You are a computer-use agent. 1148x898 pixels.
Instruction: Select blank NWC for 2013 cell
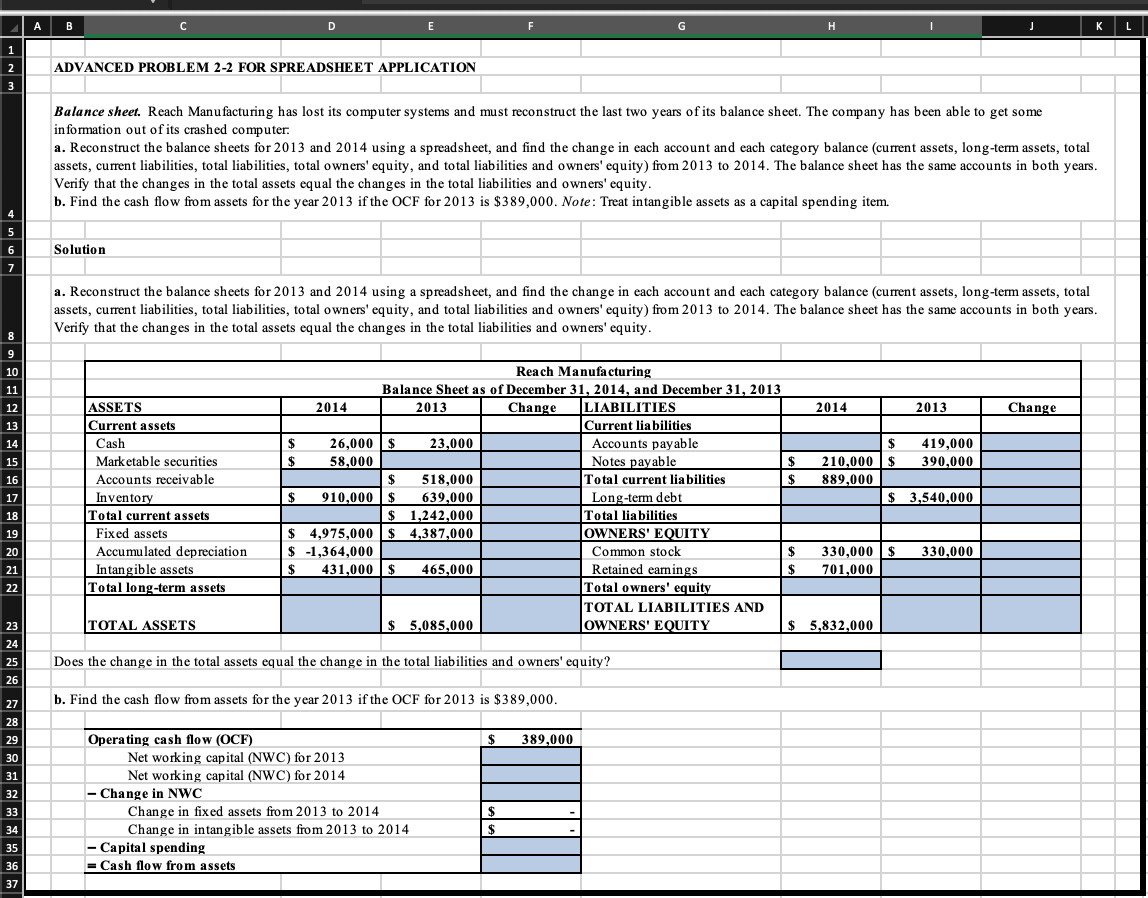(x=531, y=757)
